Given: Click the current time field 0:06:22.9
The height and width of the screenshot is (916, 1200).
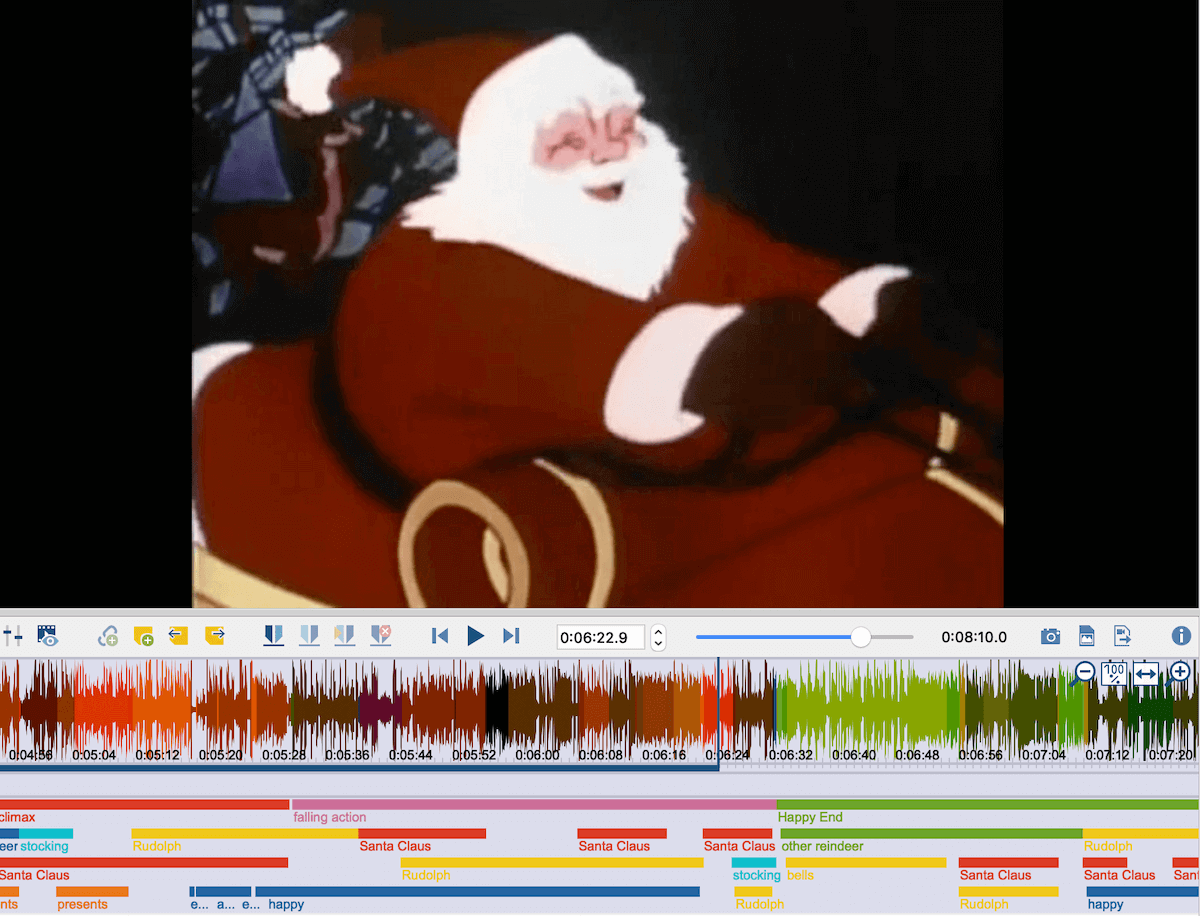Looking at the screenshot, I should (x=601, y=637).
